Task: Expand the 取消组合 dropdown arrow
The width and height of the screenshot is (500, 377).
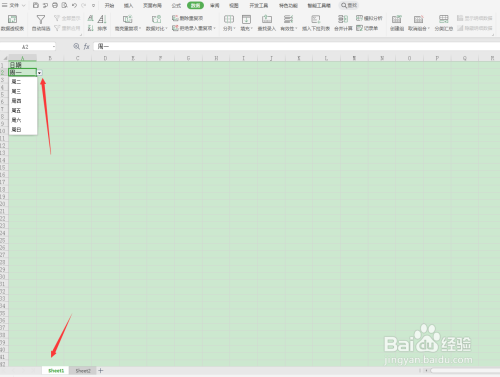Action: click(429, 29)
